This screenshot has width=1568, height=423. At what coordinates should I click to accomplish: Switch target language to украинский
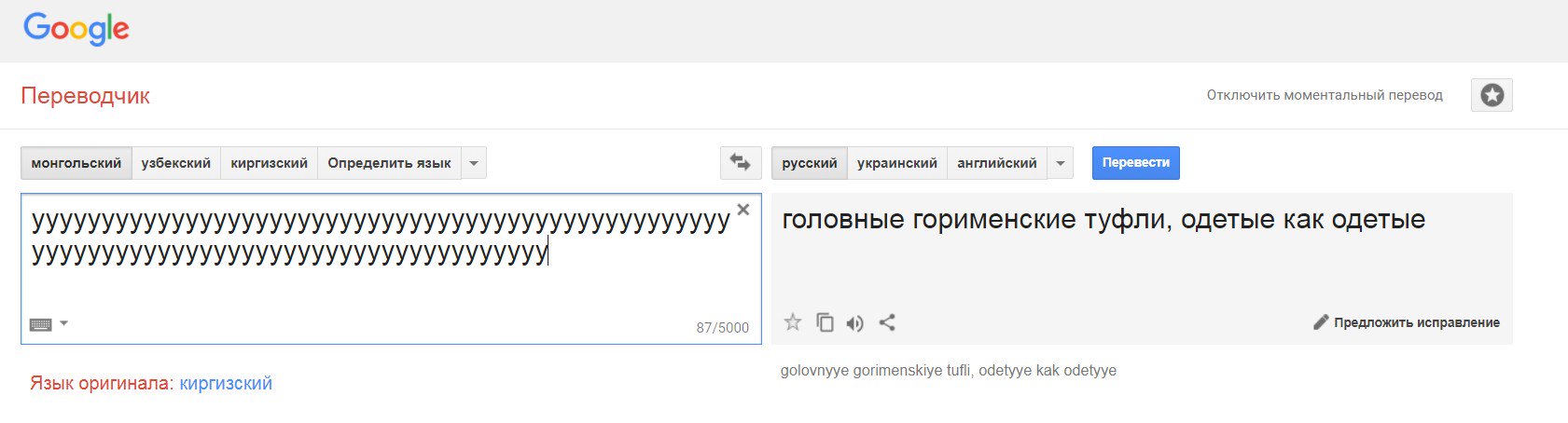point(897,163)
